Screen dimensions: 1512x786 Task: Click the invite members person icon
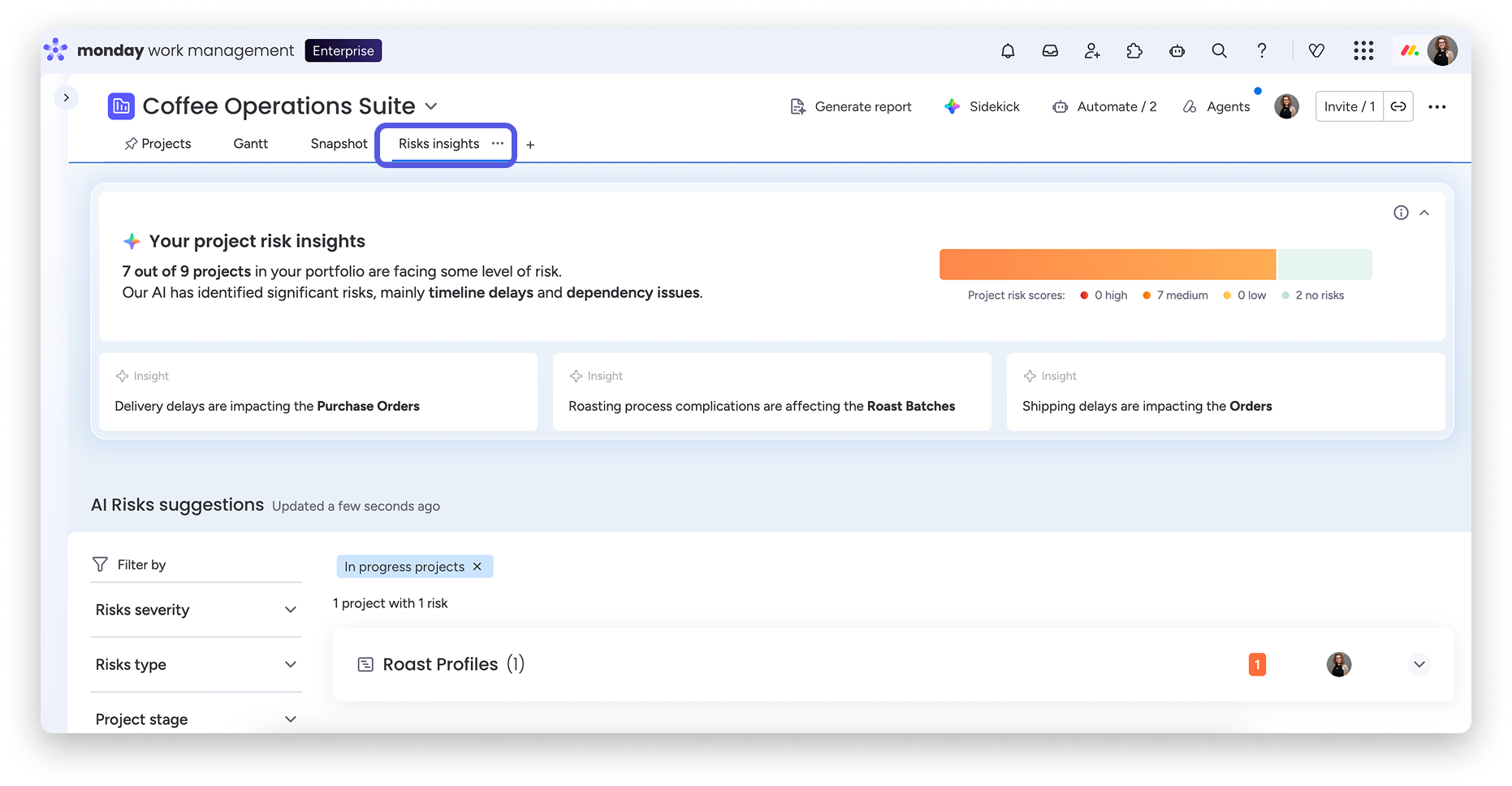point(1092,51)
